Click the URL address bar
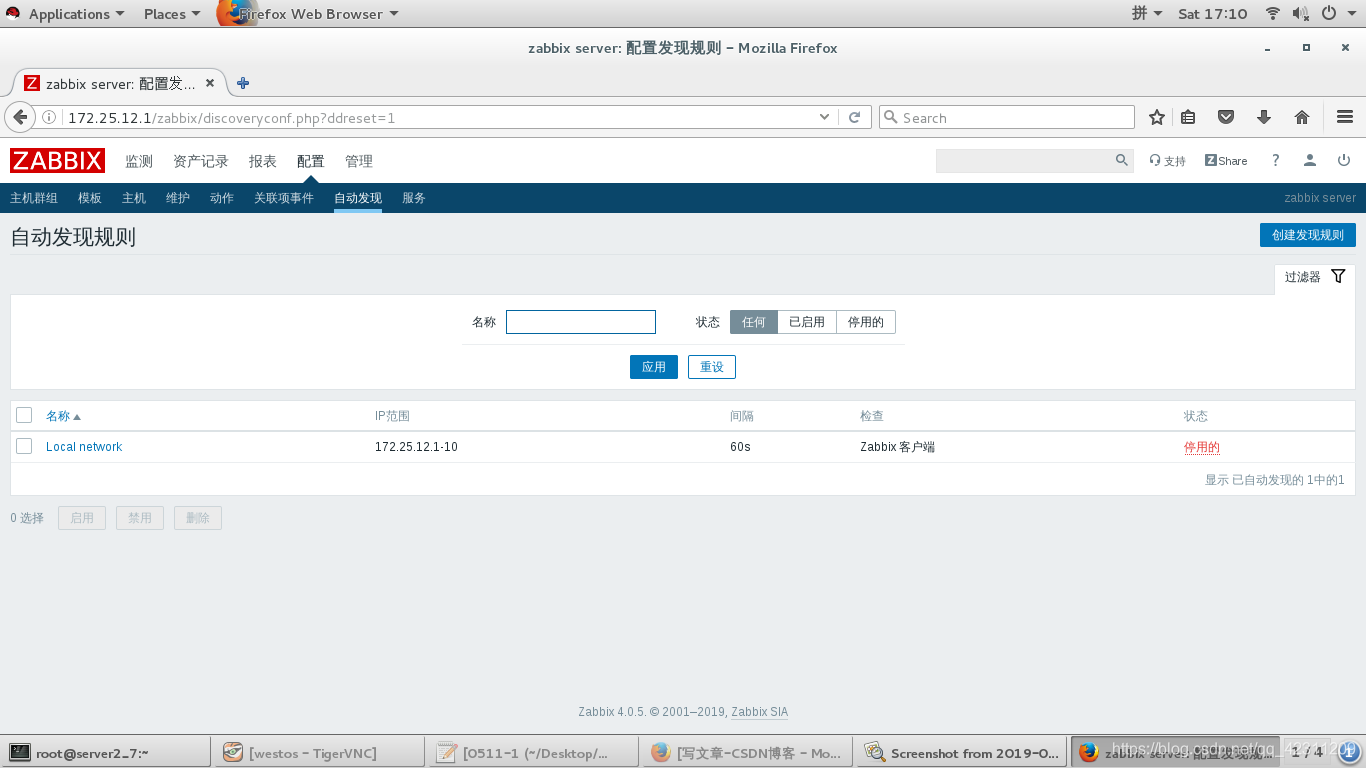Viewport: 1366px width, 768px height. tap(440, 117)
